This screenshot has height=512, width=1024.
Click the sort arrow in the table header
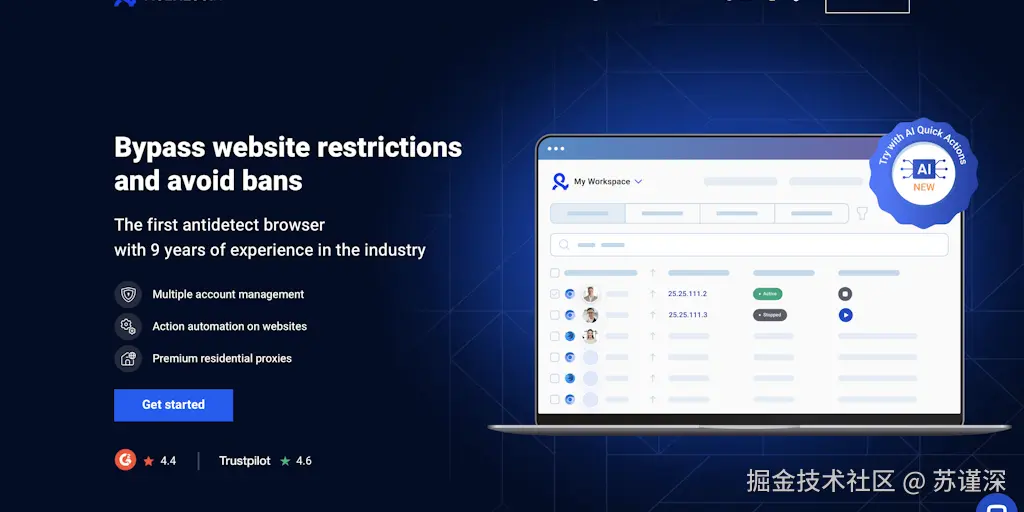[x=652, y=273]
